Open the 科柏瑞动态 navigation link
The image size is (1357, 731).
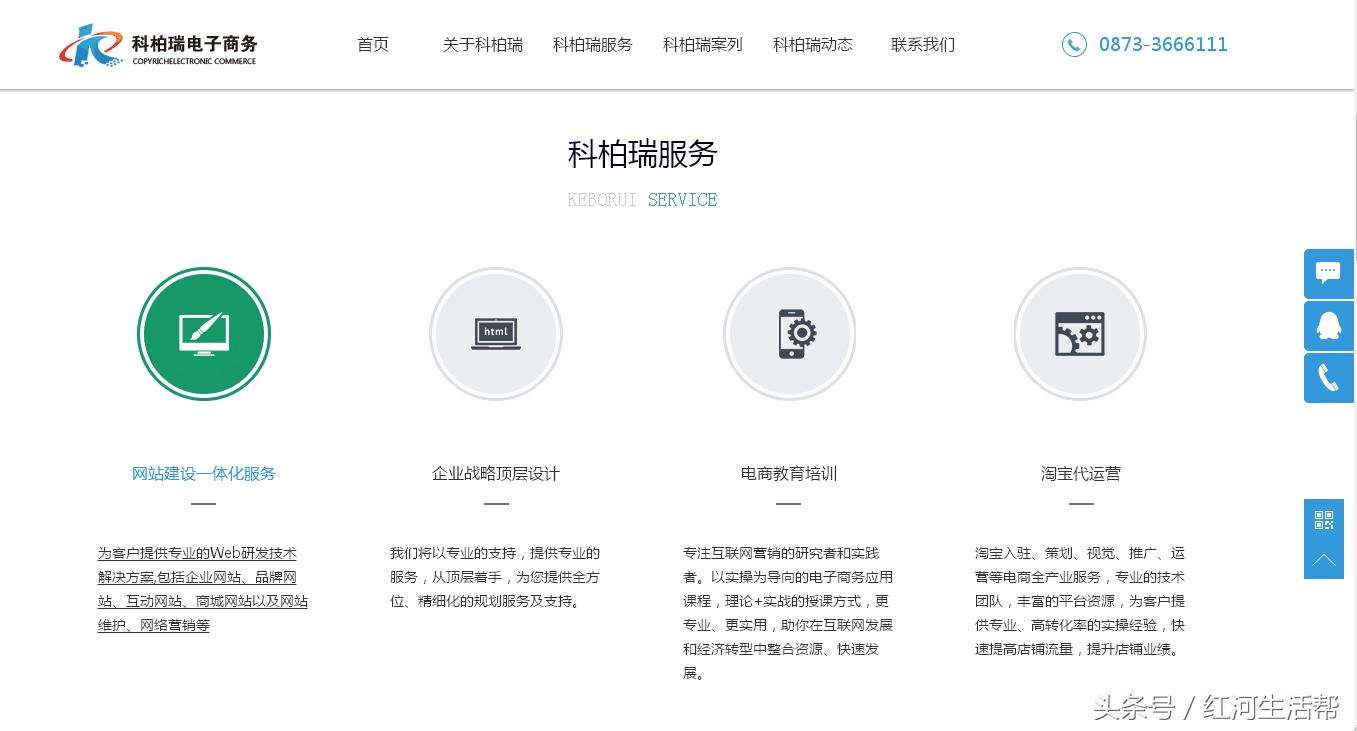tap(812, 44)
